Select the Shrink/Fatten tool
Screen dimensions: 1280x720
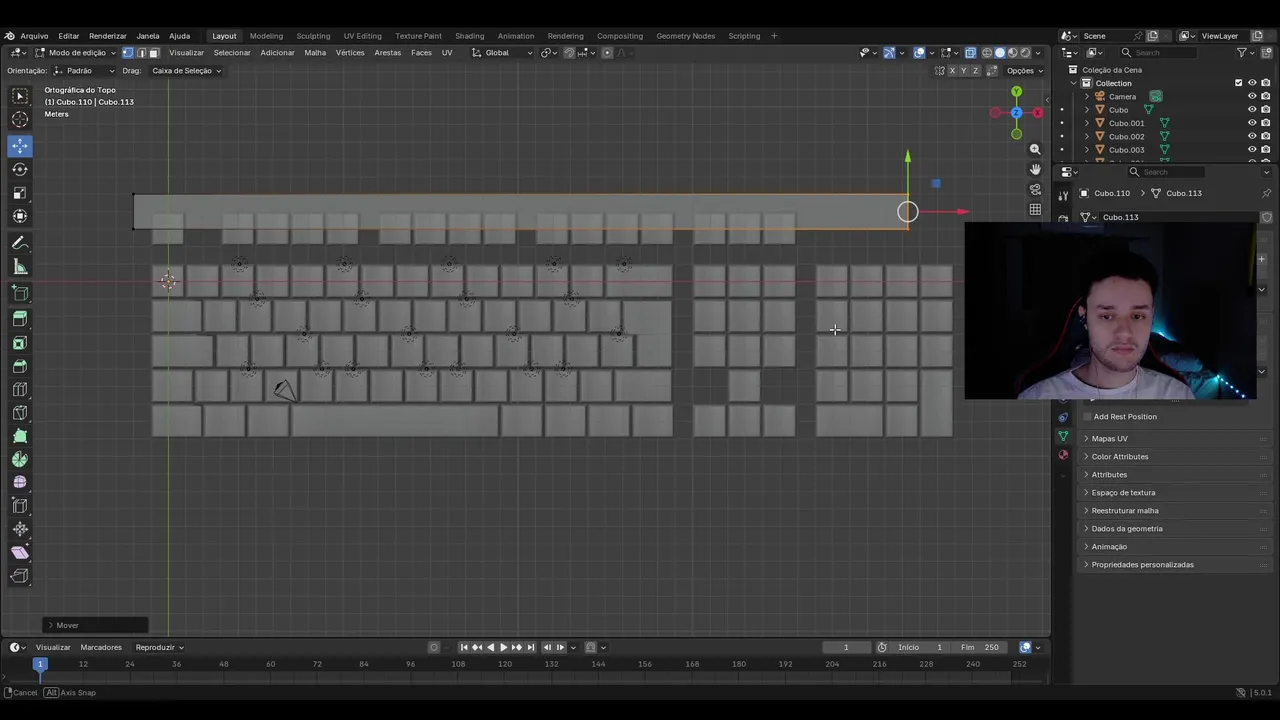(x=20, y=529)
